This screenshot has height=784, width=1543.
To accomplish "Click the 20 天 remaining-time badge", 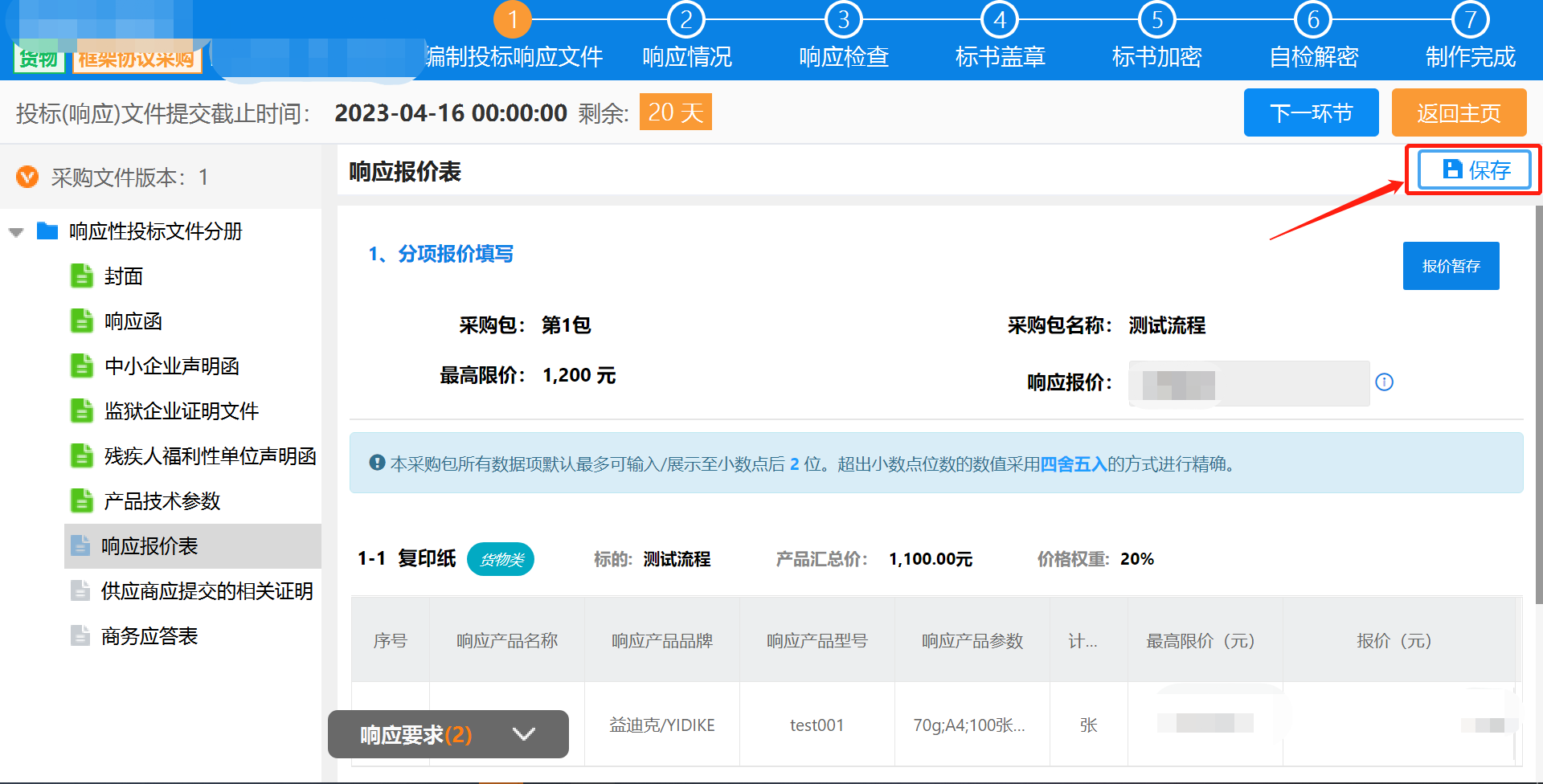I will click(x=676, y=112).
